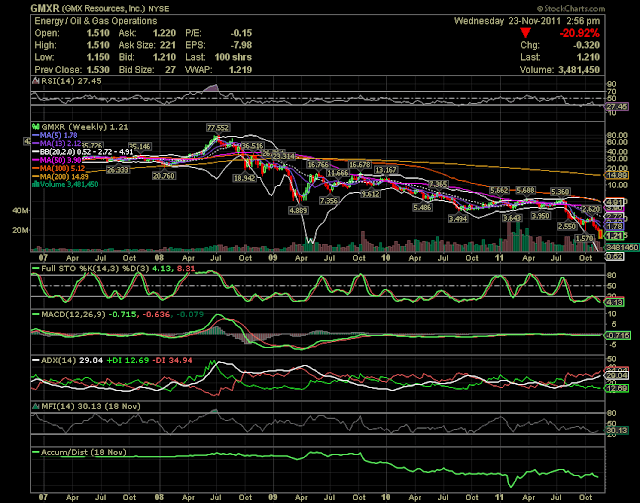Click the 5.486 price annotation
The width and height of the screenshot is (640, 503).
(x=422, y=207)
